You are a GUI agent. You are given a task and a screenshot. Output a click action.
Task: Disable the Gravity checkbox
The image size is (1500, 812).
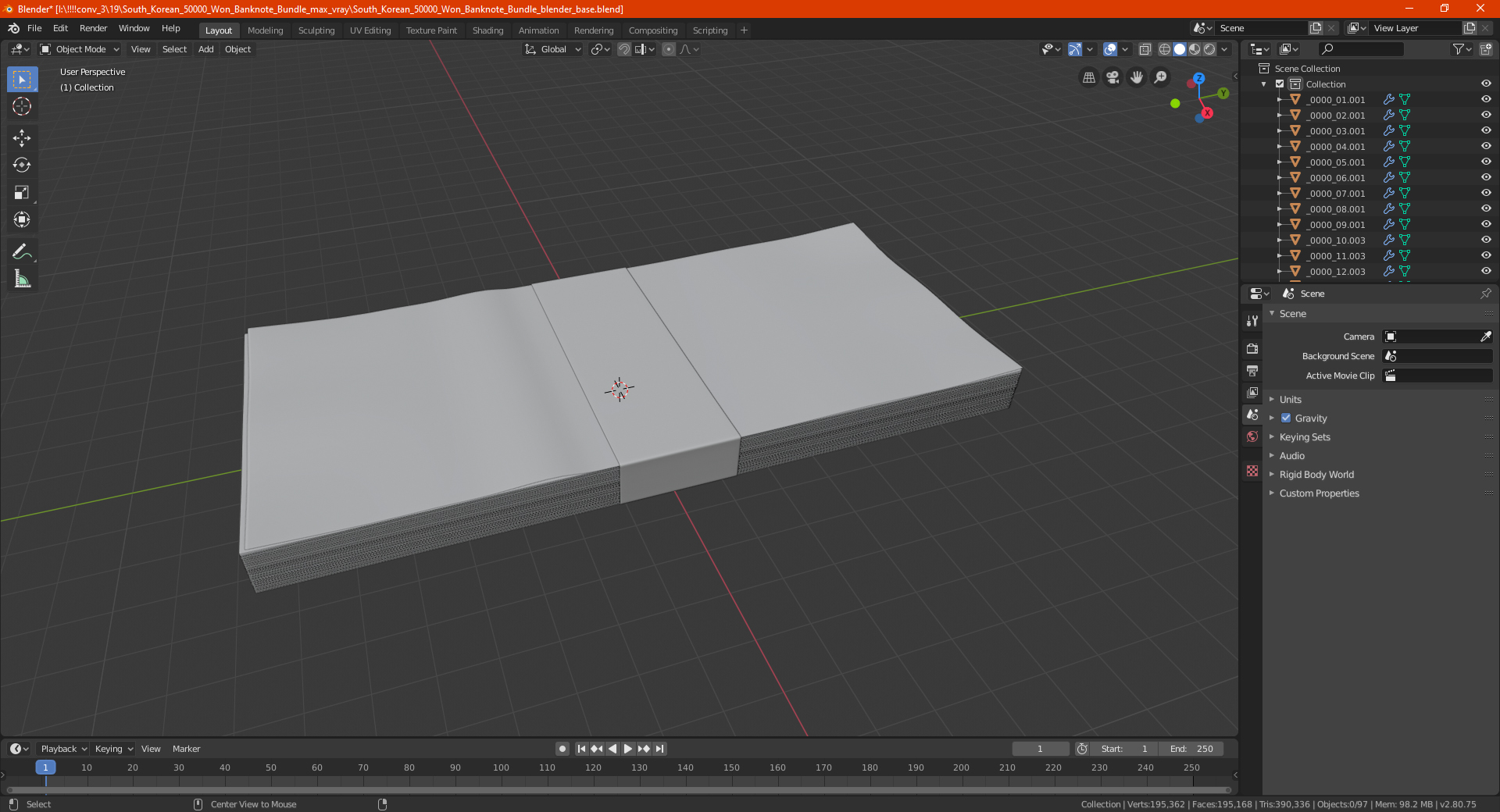click(x=1286, y=418)
